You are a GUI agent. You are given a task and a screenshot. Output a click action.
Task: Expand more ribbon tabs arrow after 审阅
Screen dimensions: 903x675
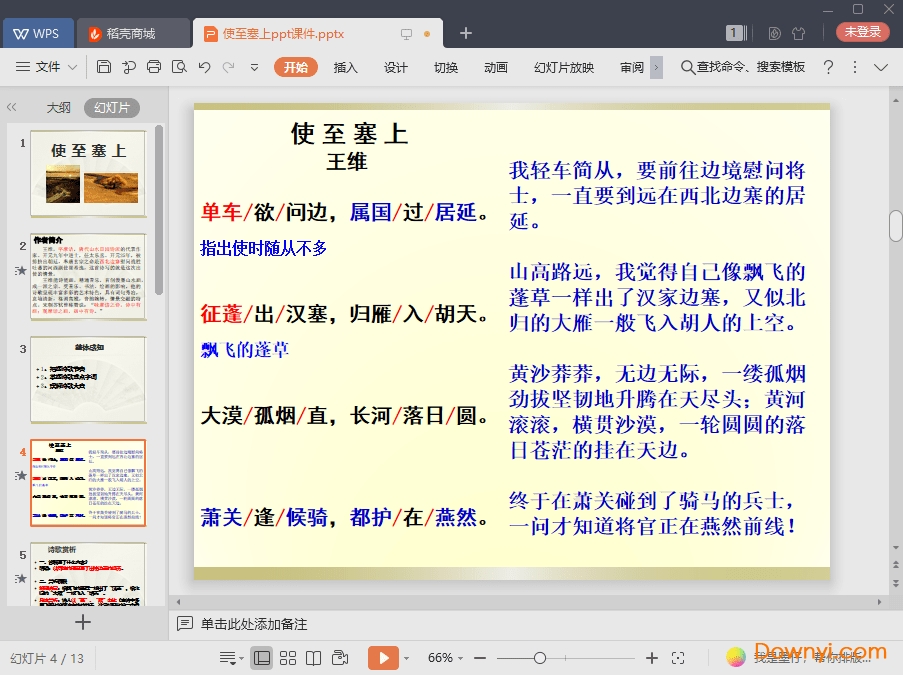pyautogui.click(x=656, y=67)
